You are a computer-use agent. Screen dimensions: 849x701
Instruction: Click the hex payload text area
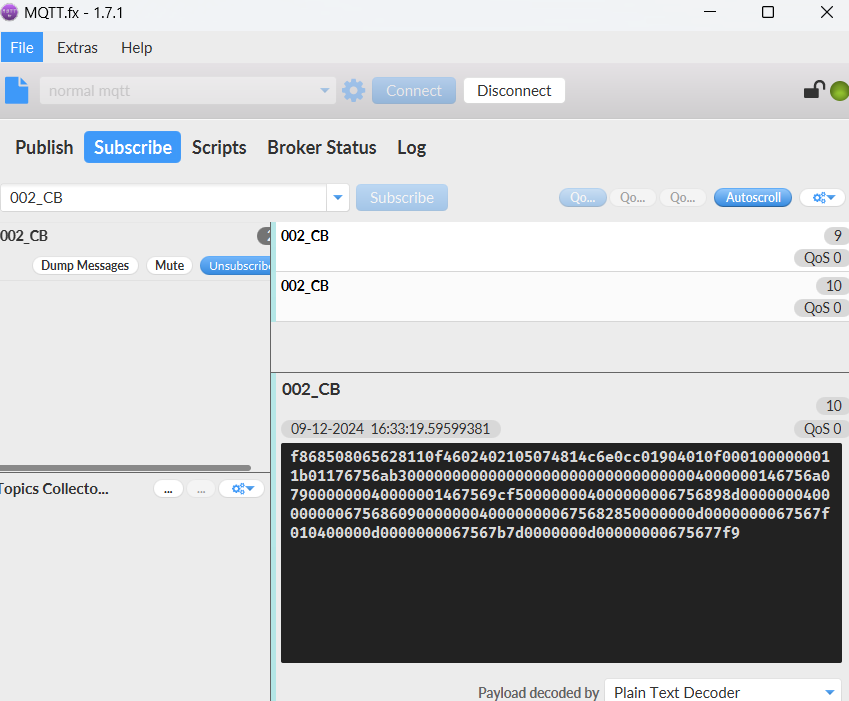(x=561, y=553)
